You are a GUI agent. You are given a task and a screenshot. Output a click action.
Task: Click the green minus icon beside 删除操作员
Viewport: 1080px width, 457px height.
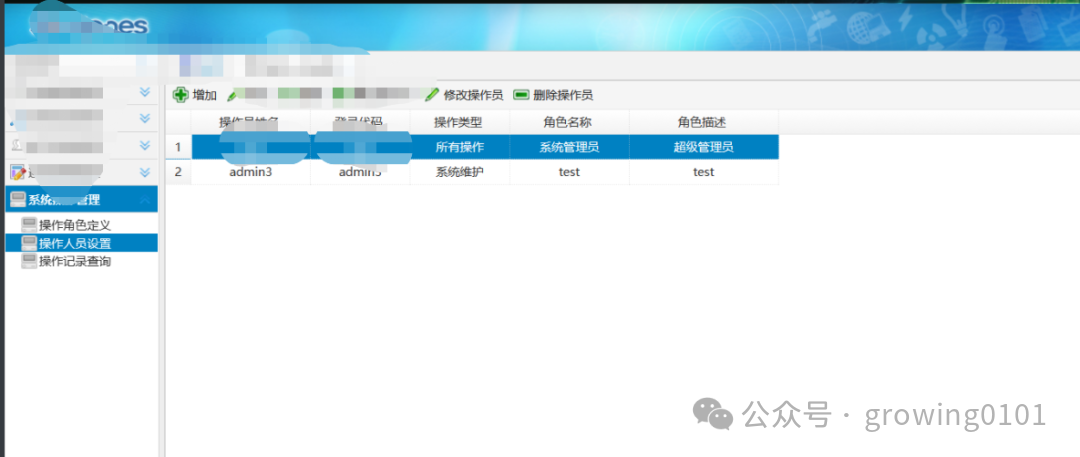pyautogui.click(x=521, y=95)
